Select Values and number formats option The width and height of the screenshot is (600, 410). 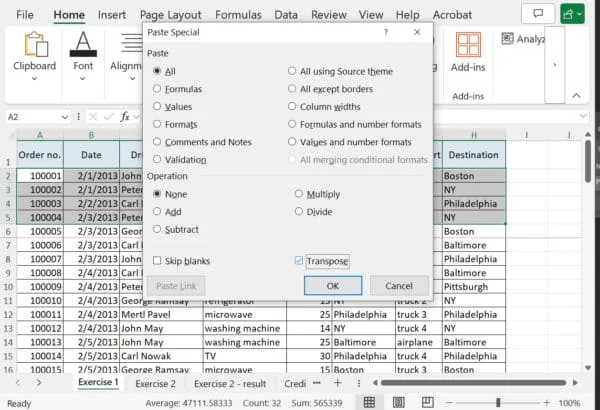[x=292, y=141]
